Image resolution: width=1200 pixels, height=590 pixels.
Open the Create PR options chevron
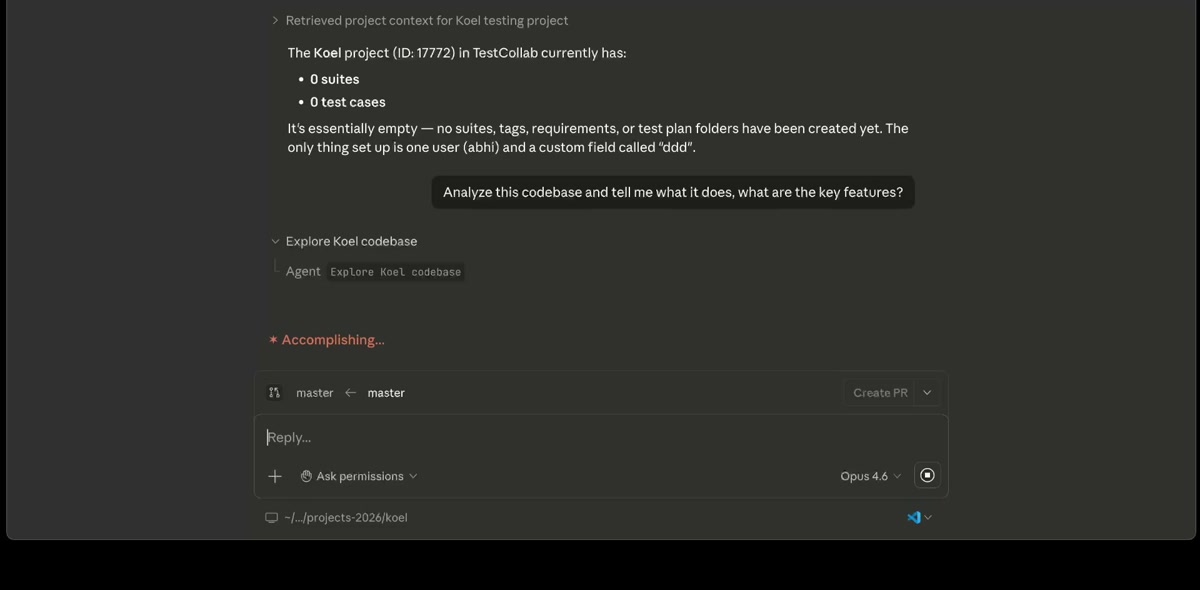927,392
